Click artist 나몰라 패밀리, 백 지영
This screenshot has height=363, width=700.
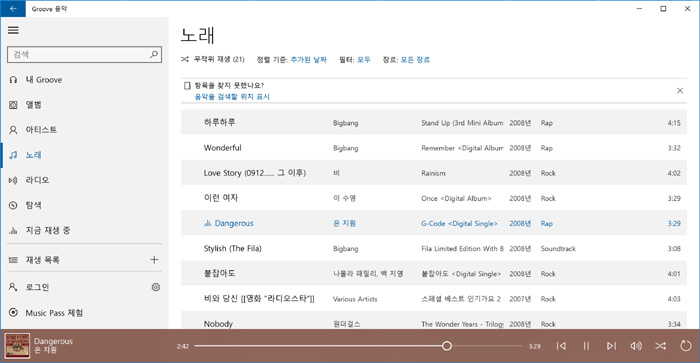coord(368,274)
